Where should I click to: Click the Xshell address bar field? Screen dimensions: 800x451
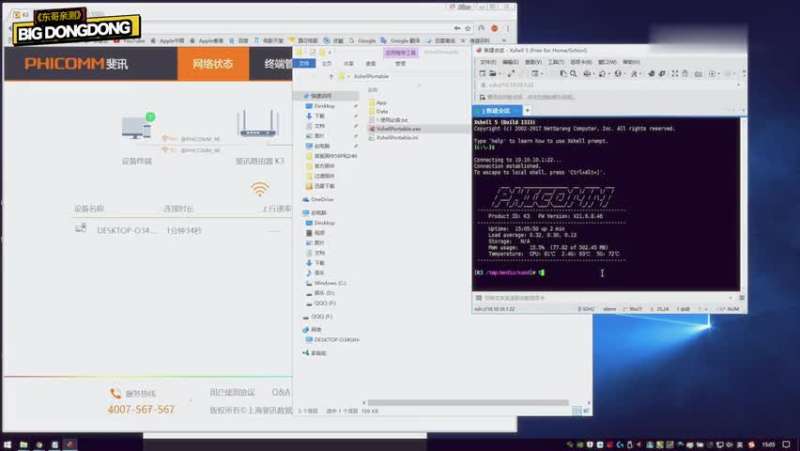click(607, 85)
